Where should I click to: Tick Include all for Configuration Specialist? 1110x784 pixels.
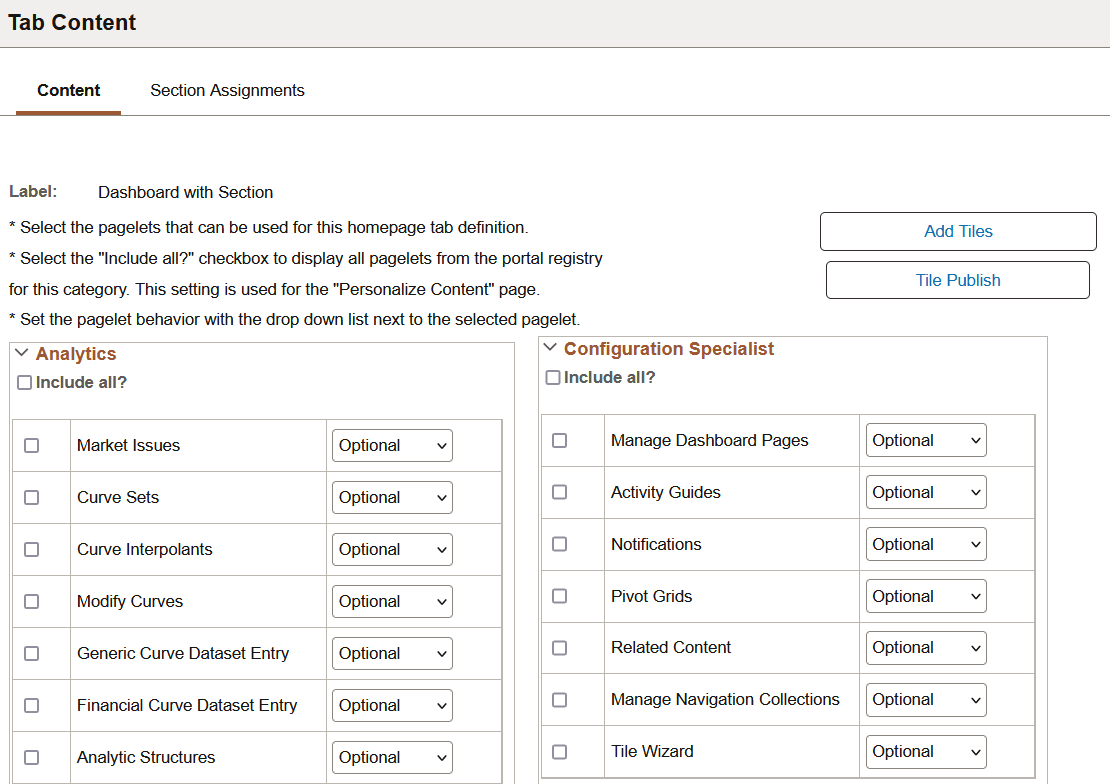pos(553,378)
